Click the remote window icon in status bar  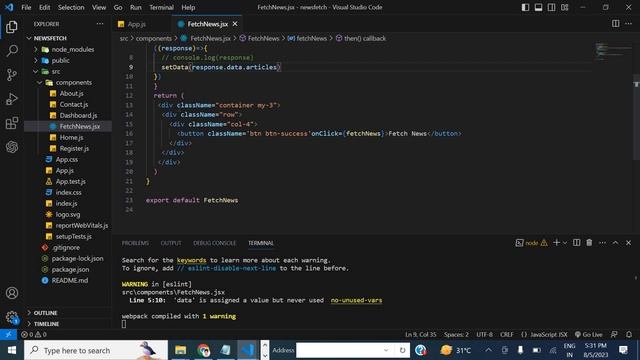coord(8,334)
